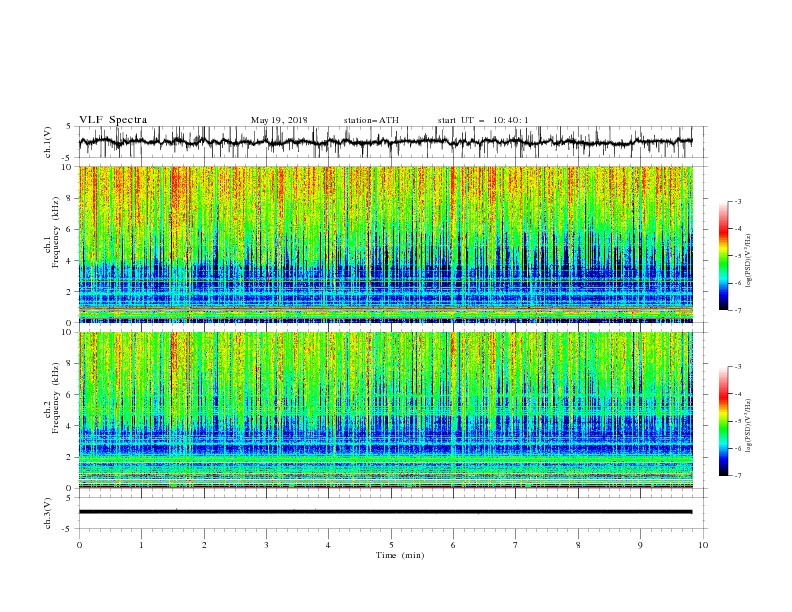Viewport: 792px width, 612px height.
Task: Click the lower "log(PSD)(V²/Hz)" color bar label
Action: pyautogui.click(x=749, y=425)
